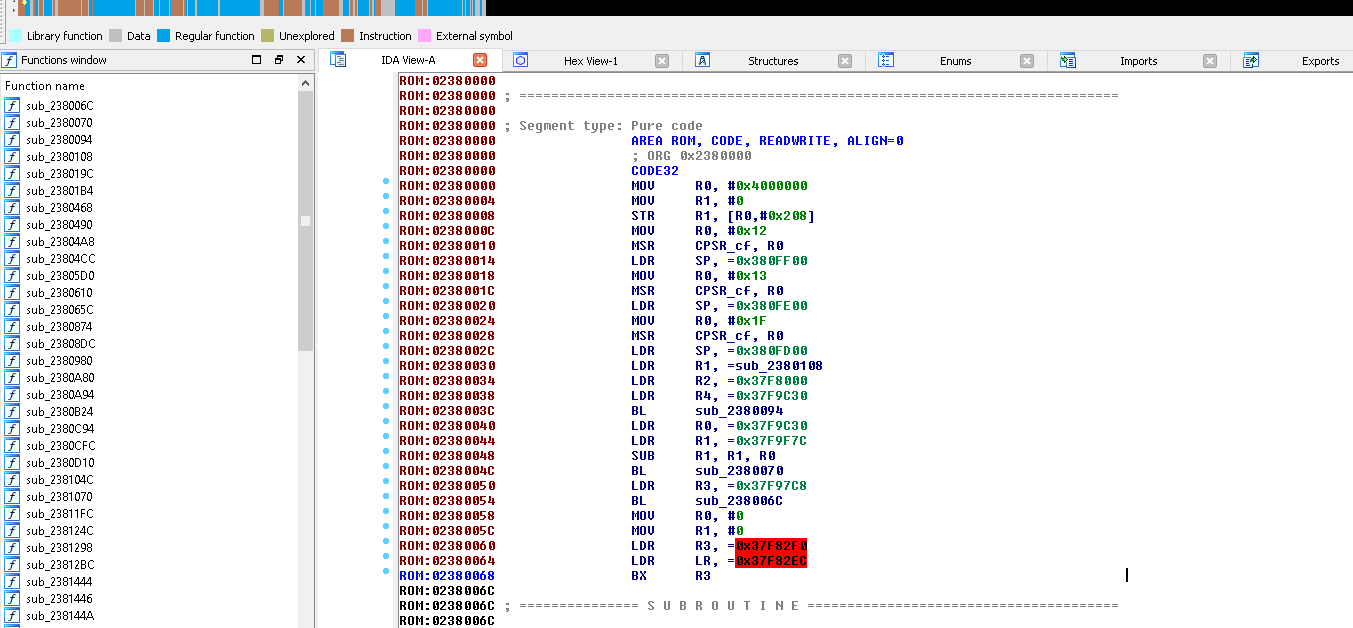Select sub_238144A in the functions list
This screenshot has height=628, width=1353.
(60, 615)
